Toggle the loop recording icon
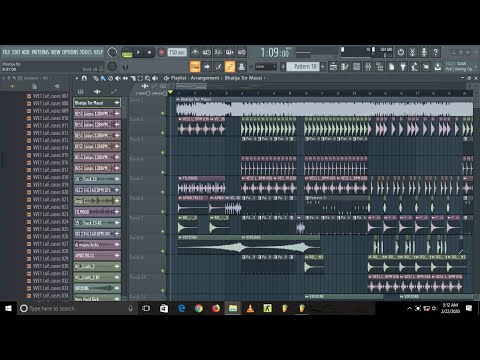This screenshot has height=360, width=480. point(241,52)
